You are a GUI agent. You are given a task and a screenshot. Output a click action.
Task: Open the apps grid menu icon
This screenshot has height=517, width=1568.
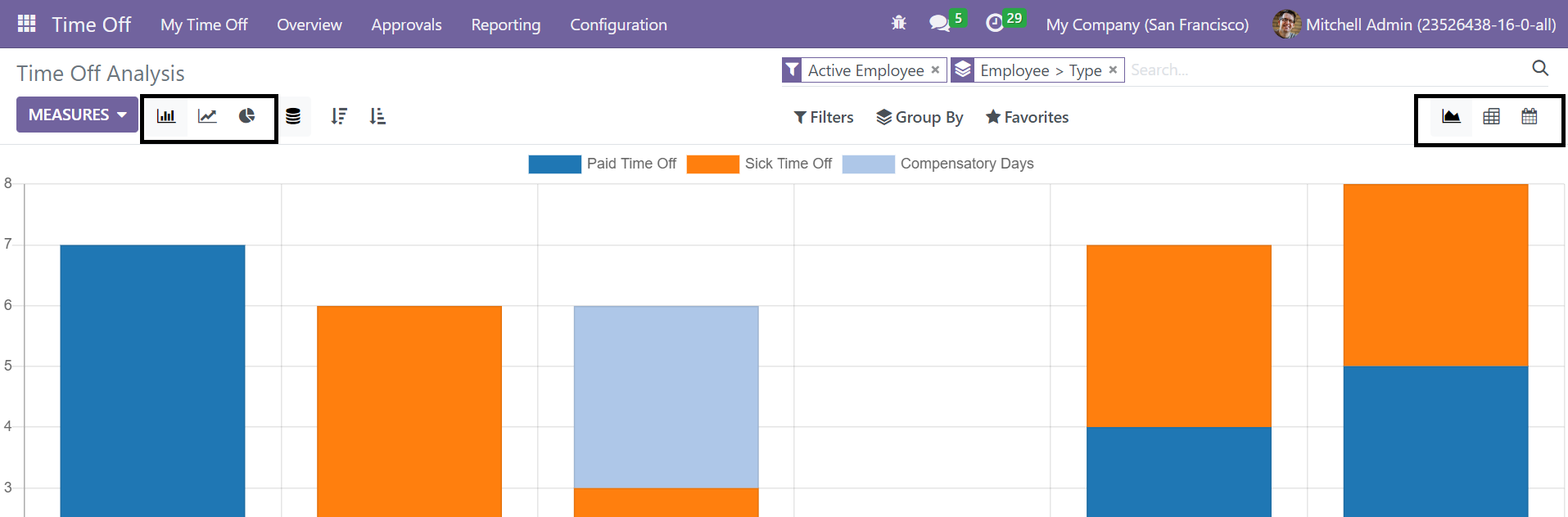tap(26, 24)
